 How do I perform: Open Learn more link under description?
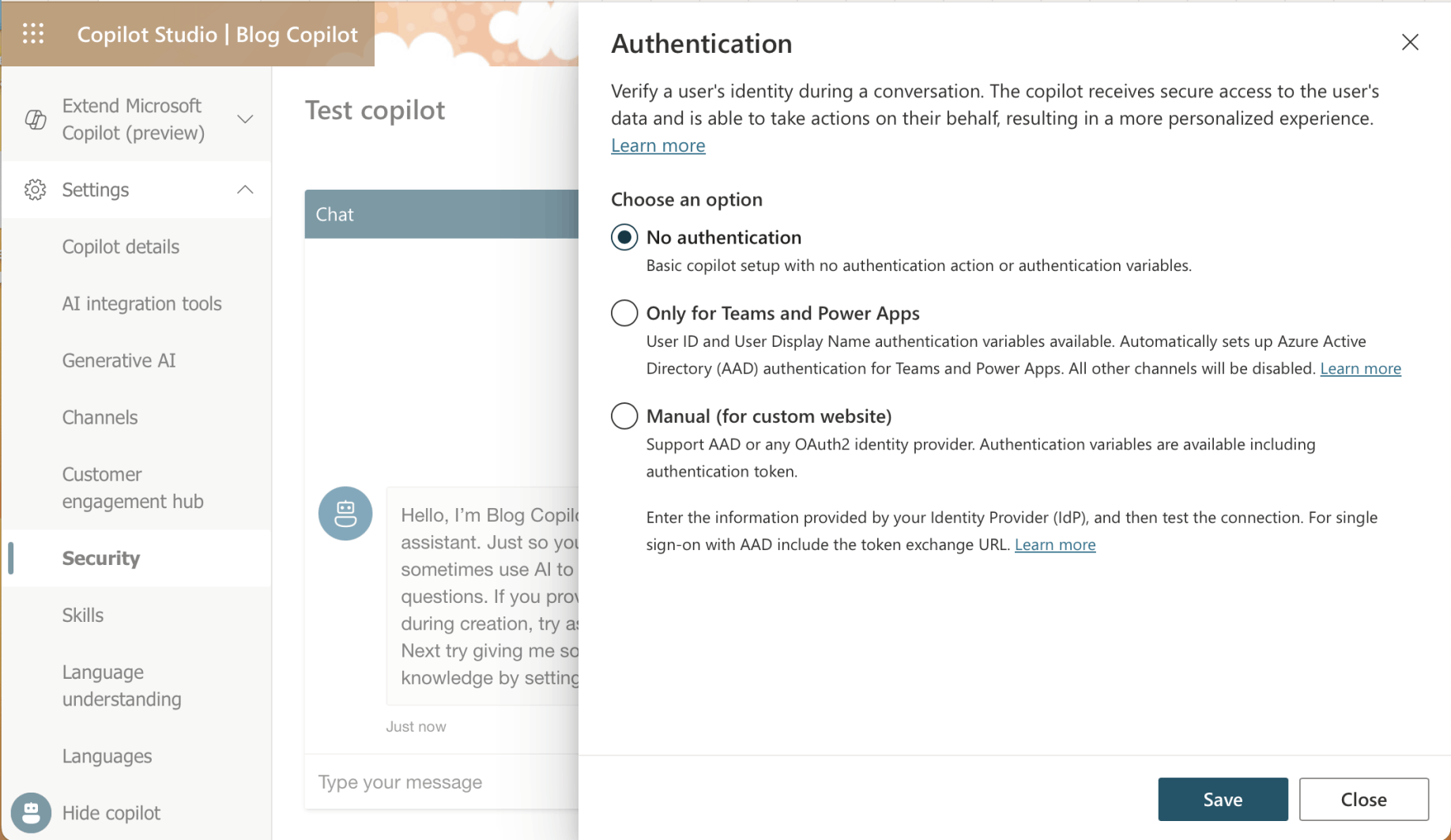click(x=658, y=145)
